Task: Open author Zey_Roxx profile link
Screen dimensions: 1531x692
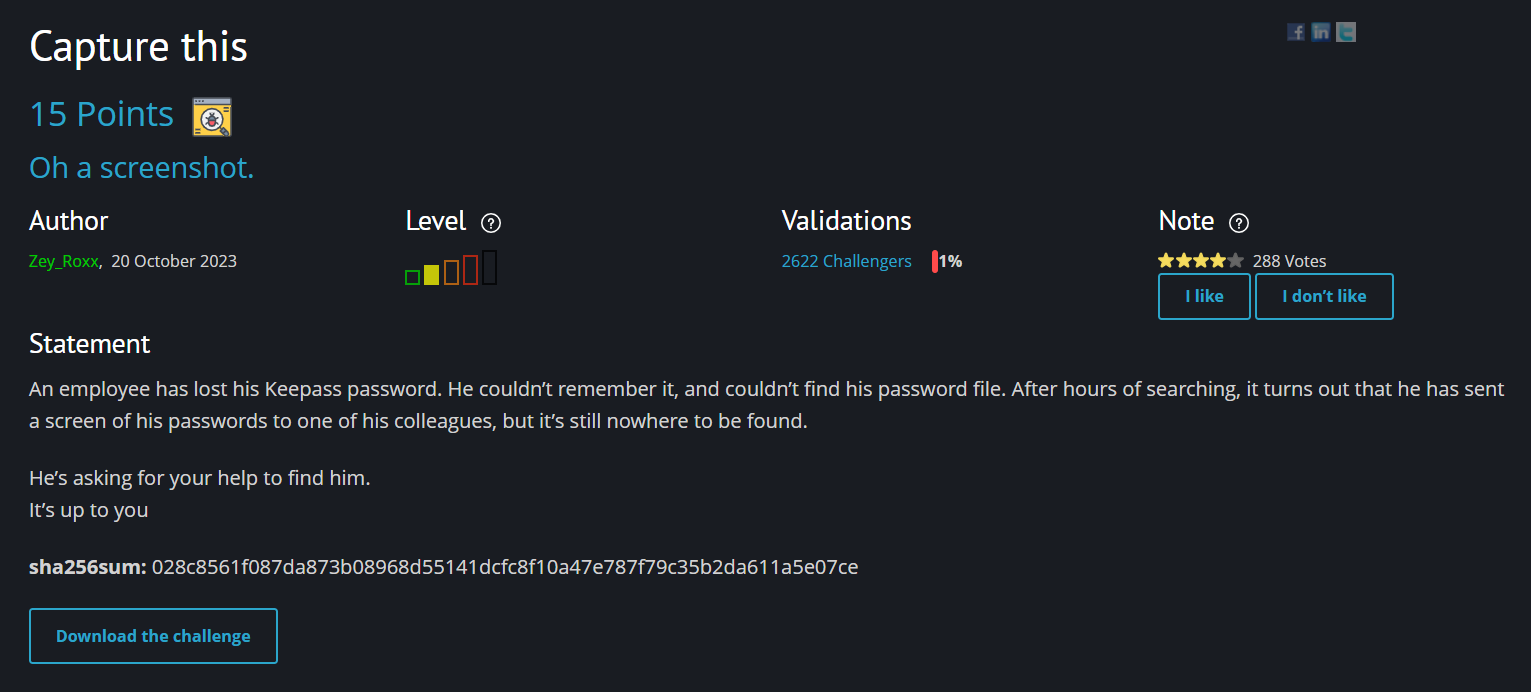Action: point(64,261)
